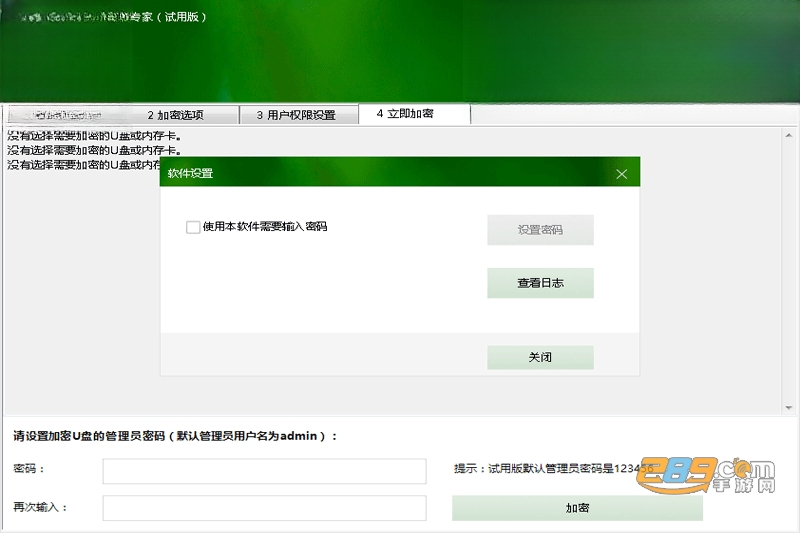
Task: Click the 加密 button
Action: click(x=578, y=508)
